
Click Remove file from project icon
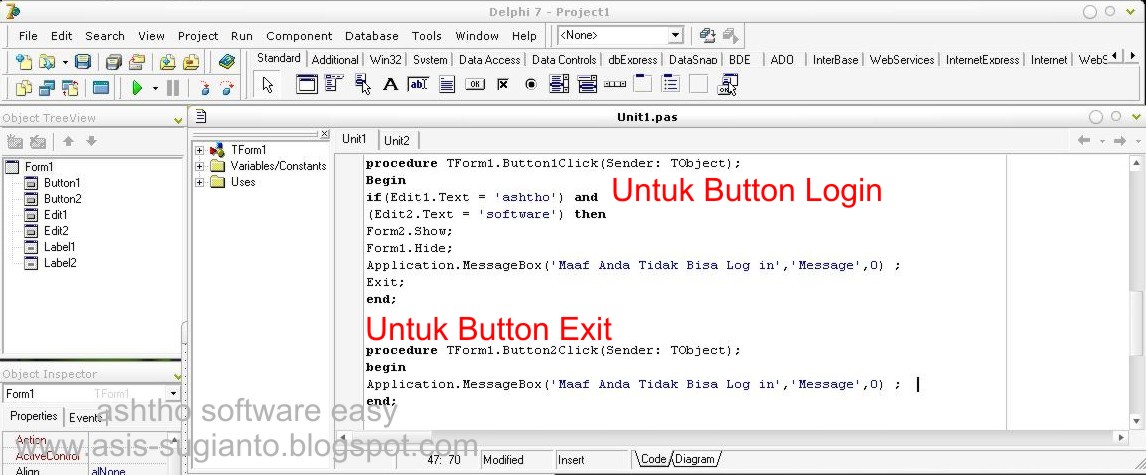point(191,61)
